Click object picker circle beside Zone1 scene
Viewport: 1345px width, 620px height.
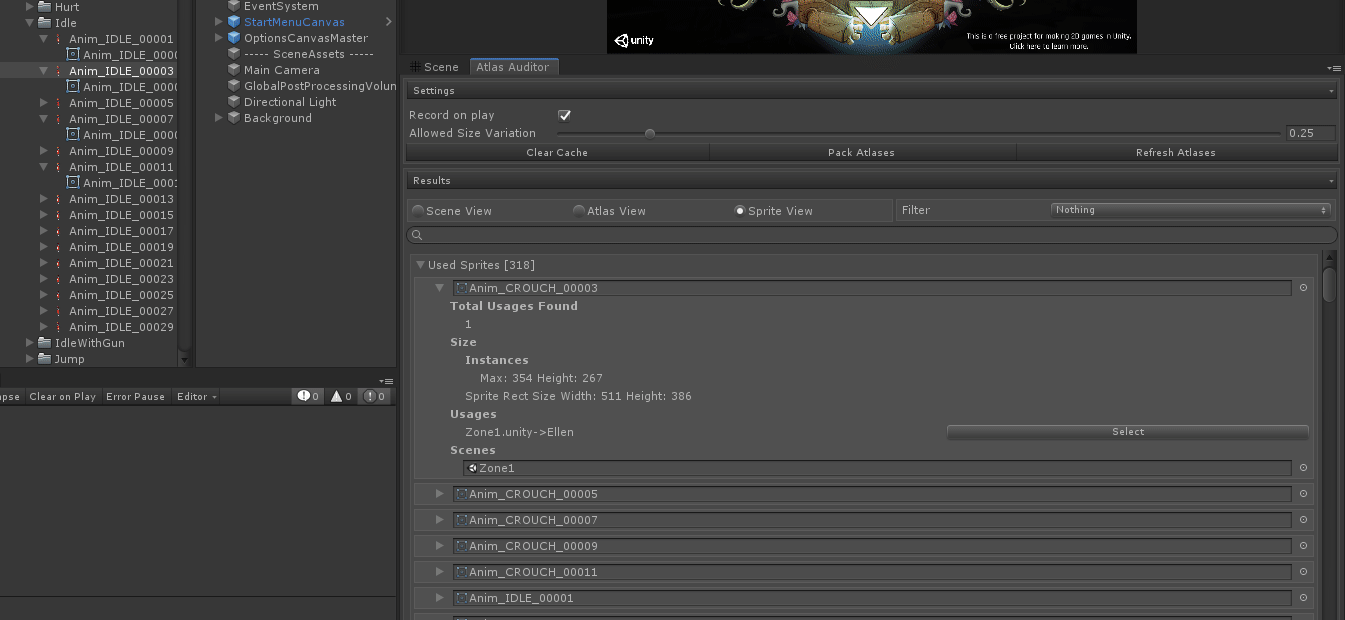[1303, 468]
